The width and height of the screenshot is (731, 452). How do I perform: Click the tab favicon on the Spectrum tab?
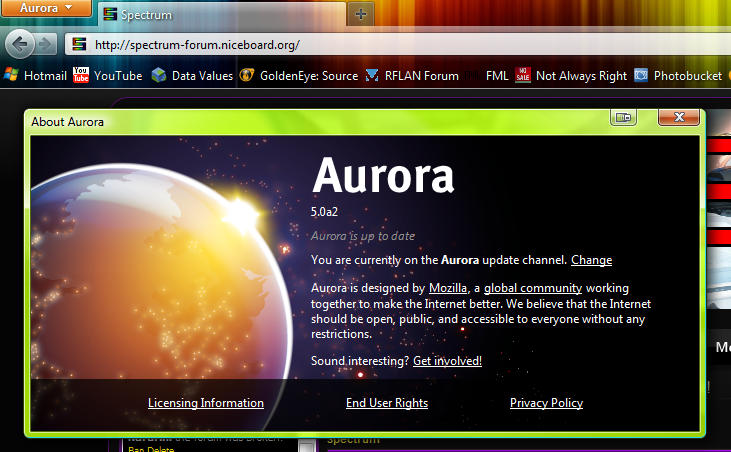tap(110, 14)
